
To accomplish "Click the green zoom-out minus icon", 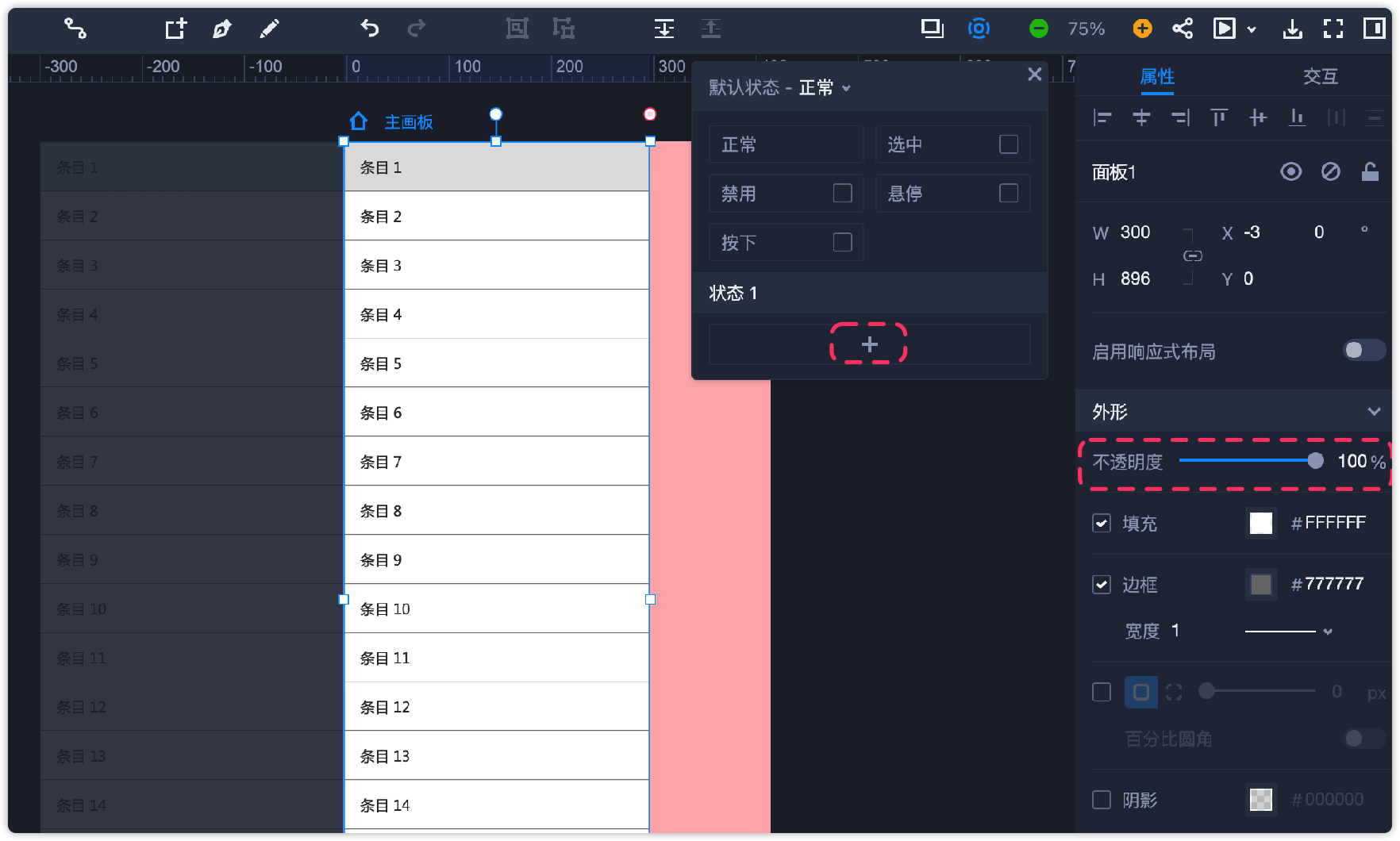I will point(1038,29).
